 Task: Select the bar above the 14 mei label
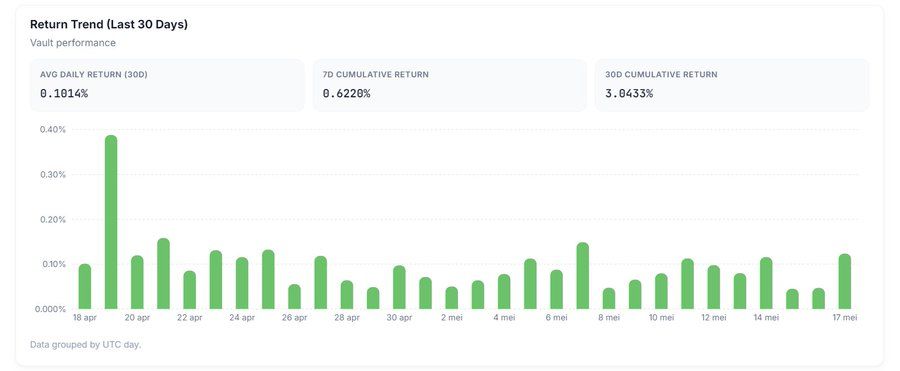pos(766,283)
